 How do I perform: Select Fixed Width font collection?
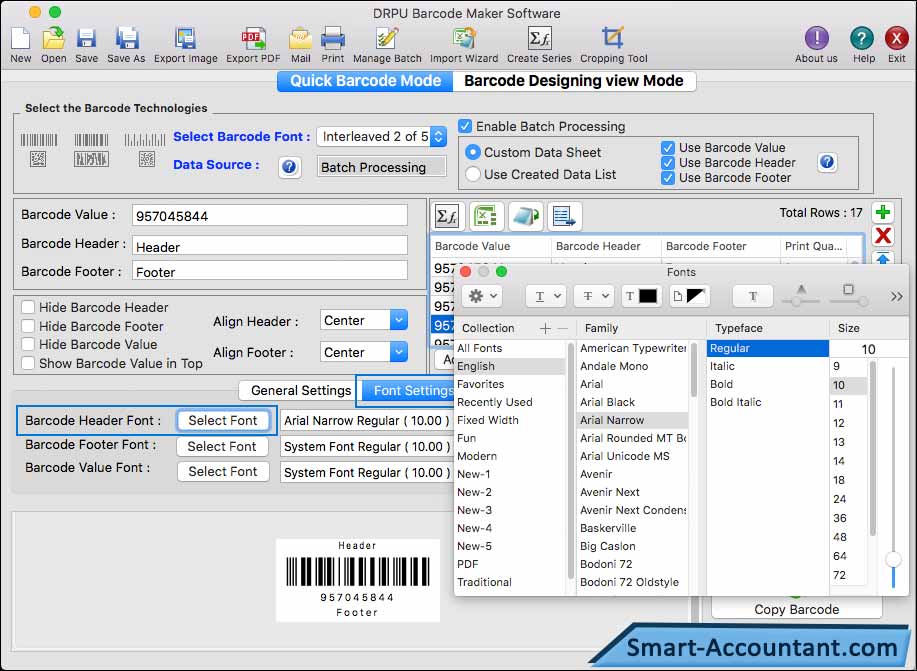point(488,420)
